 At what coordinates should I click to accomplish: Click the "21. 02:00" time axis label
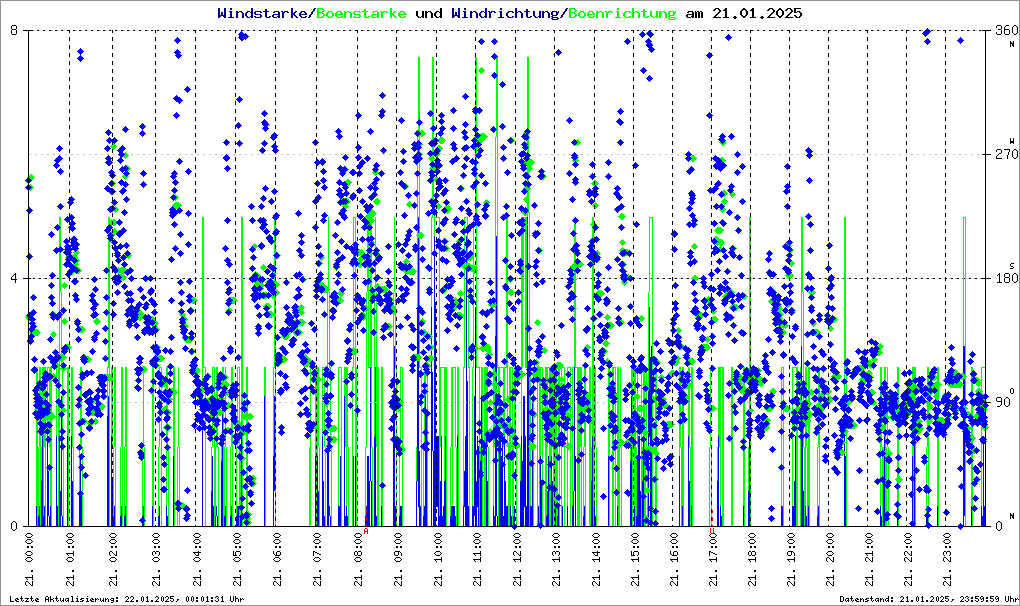pyautogui.click(x=112, y=559)
